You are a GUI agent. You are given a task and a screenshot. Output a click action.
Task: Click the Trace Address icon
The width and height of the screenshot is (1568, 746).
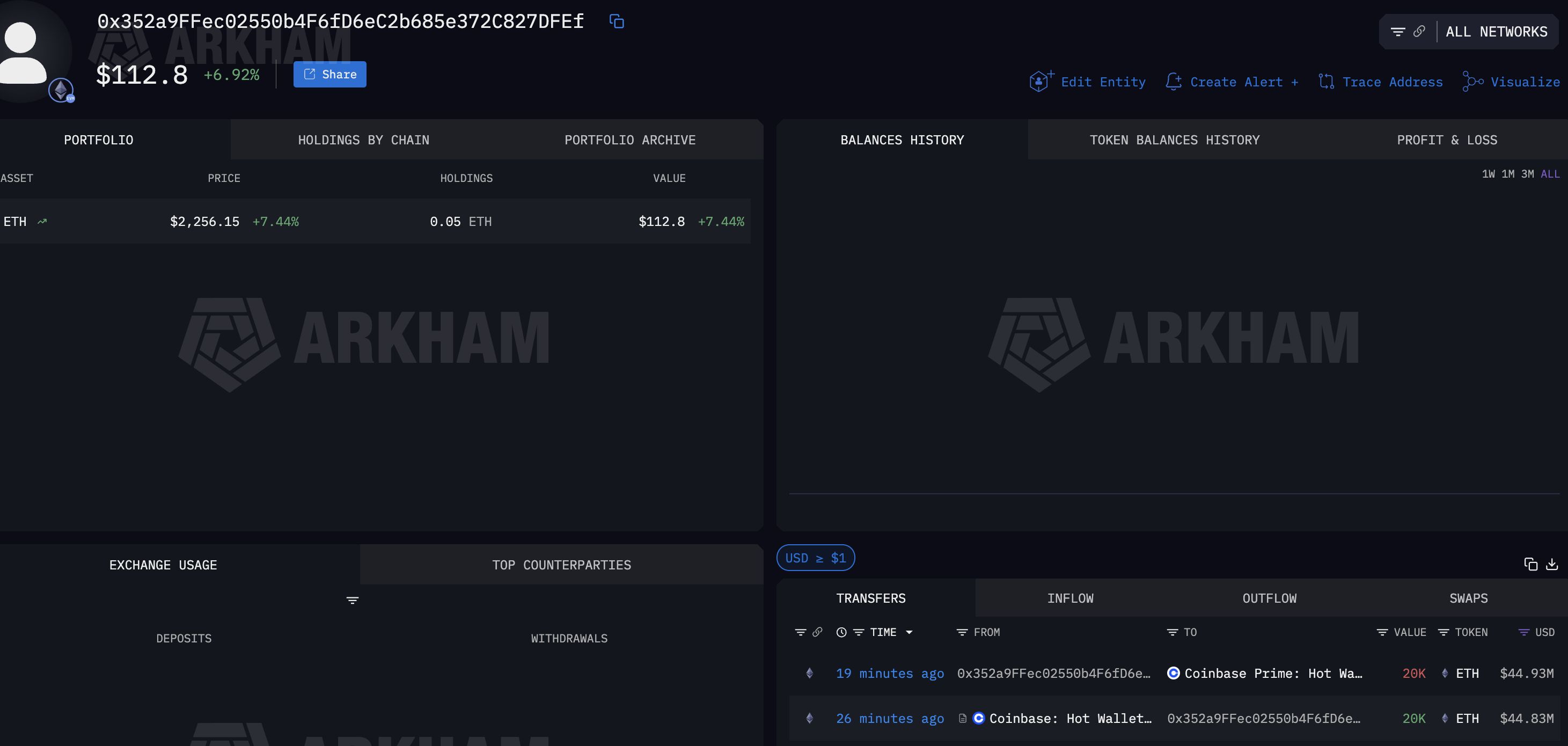1326,81
